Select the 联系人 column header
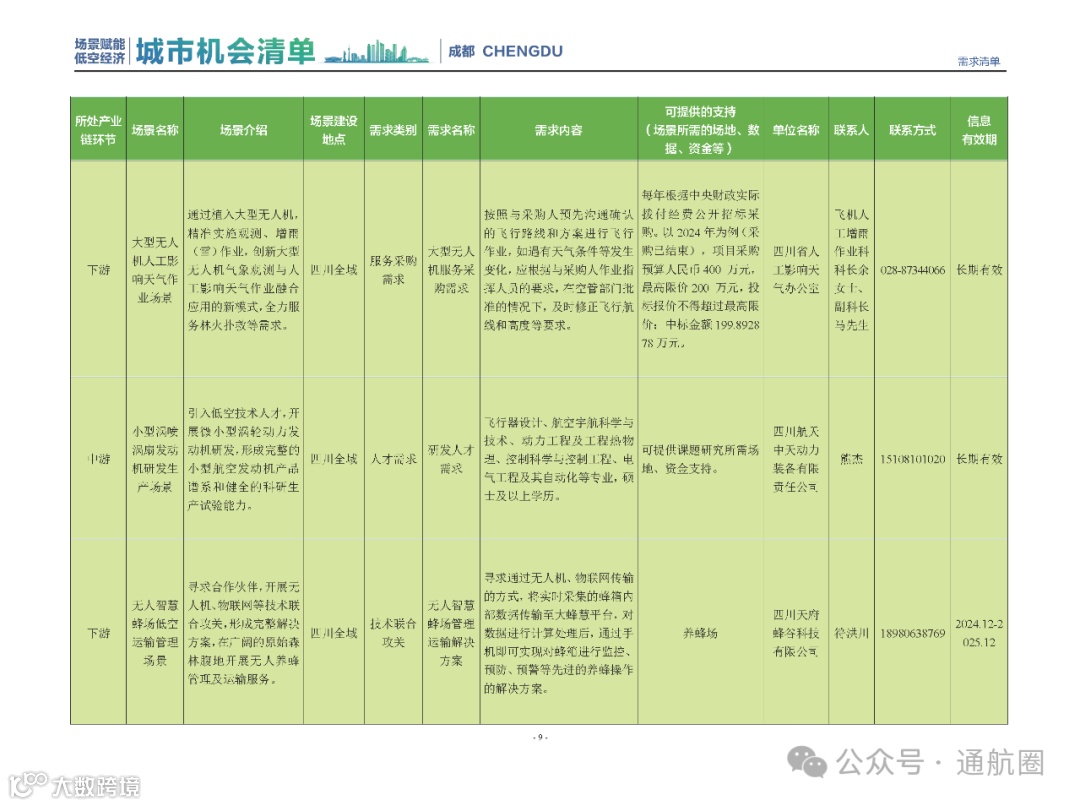The width and height of the screenshot is (1080, 806). (851, 130)
